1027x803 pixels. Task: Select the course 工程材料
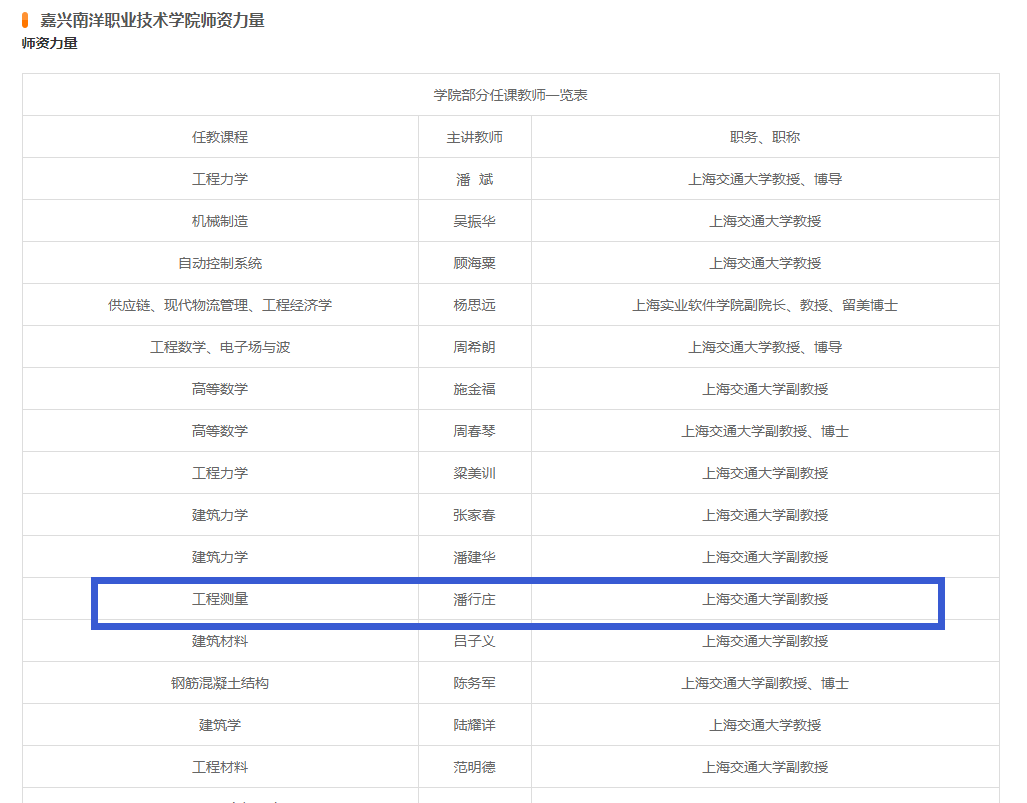(x=220, y=767)
